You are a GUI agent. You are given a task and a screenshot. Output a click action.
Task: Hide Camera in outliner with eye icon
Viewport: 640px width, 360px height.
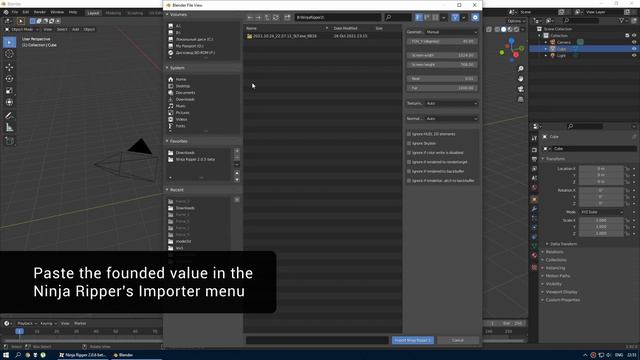point(634,42)
